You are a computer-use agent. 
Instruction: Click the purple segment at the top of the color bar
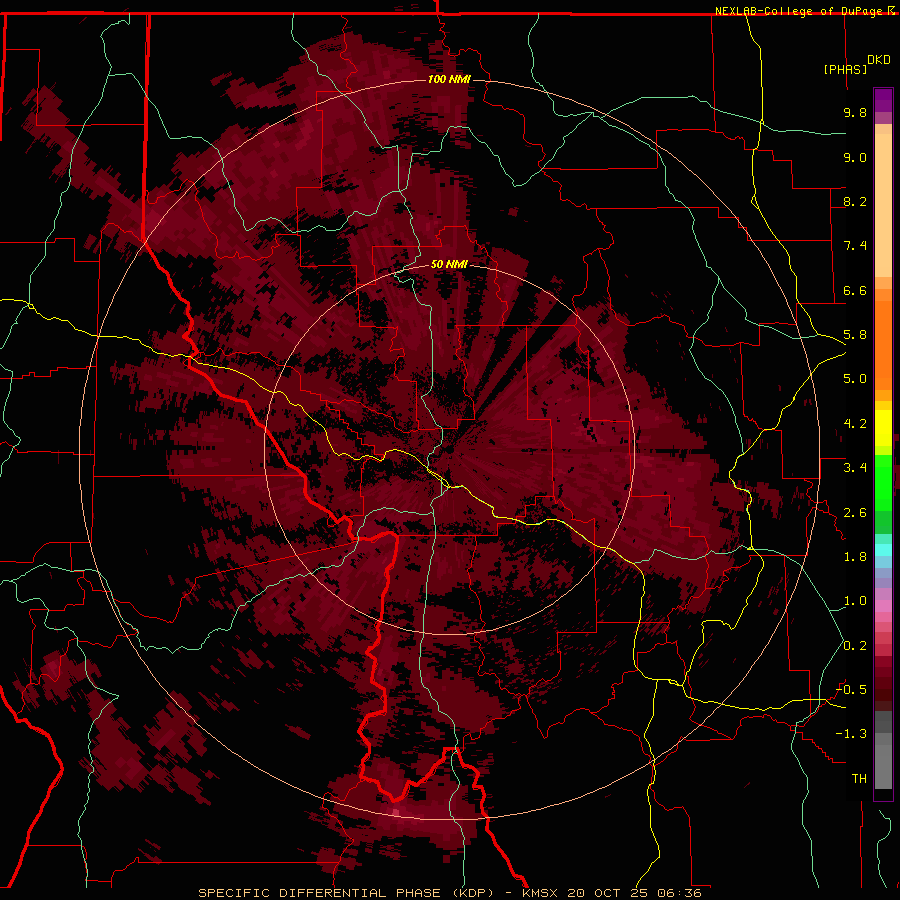pos(883,100)
